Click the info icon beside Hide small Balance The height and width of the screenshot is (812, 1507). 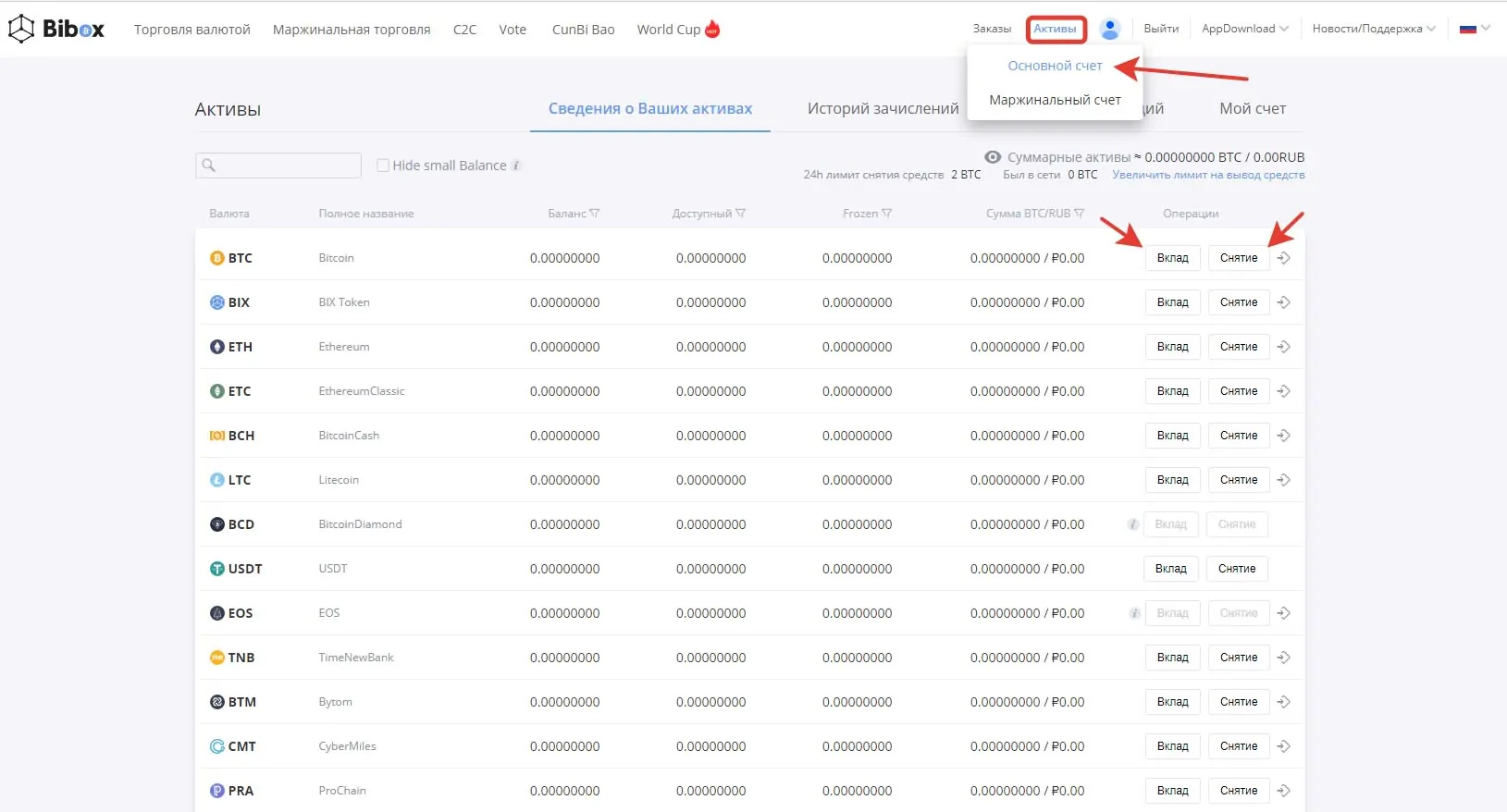[516, 166]
